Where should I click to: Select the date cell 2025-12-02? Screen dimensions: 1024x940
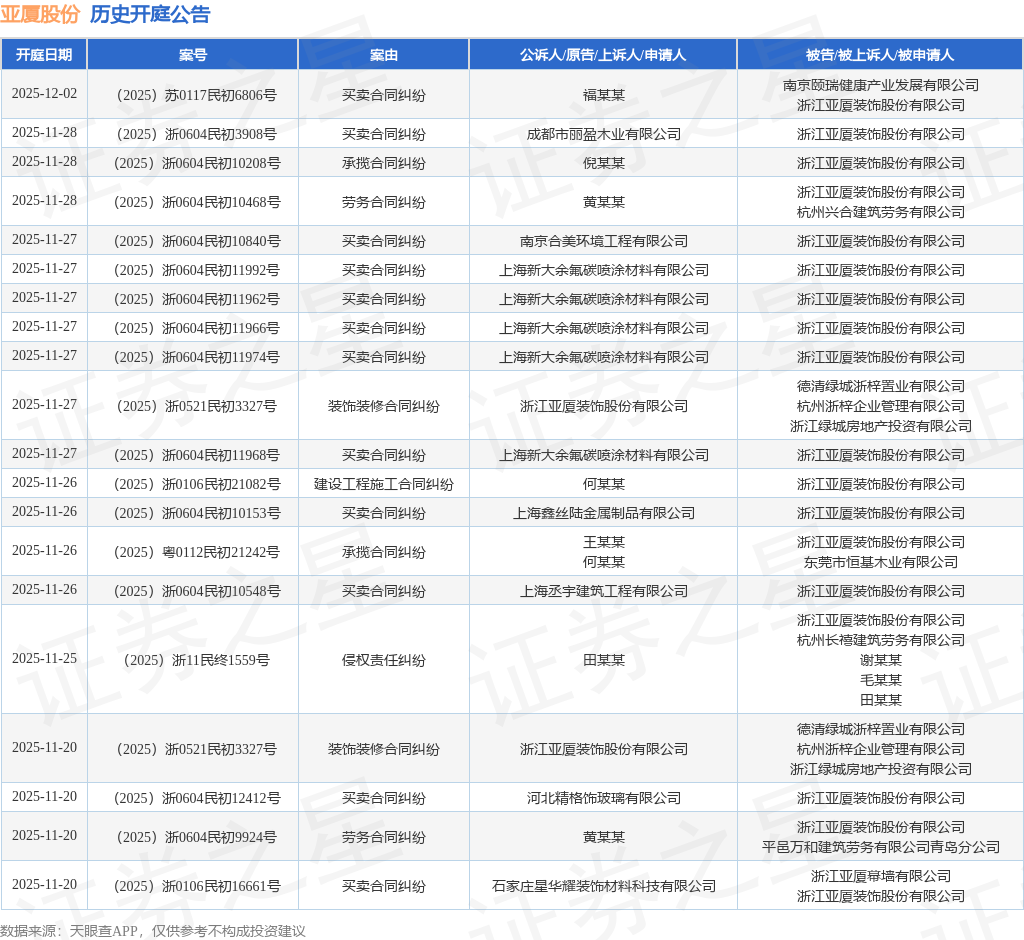point(44,93)
